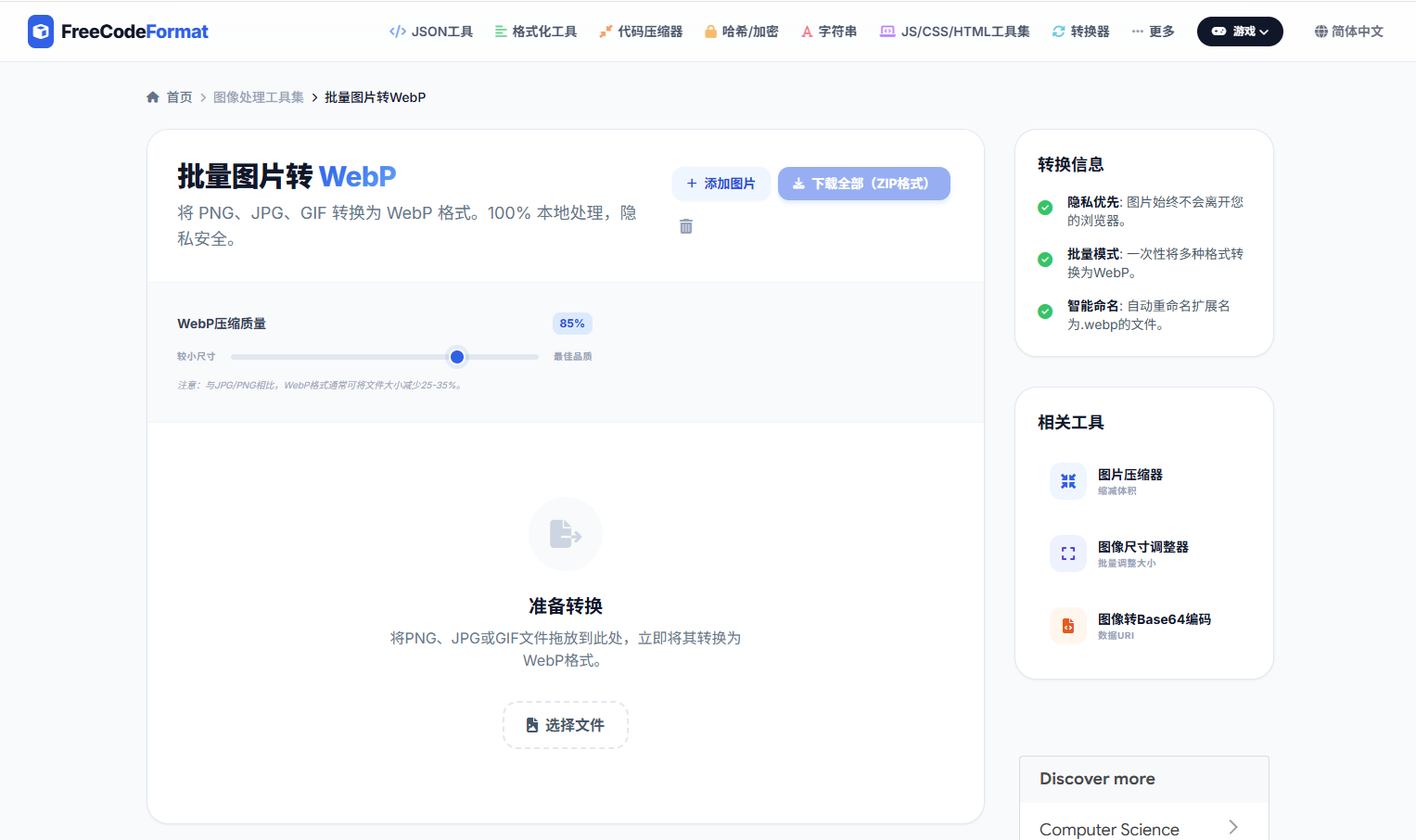Click the file export icon in drop zone
The image size is (1416, 840).
coord(565,534)
